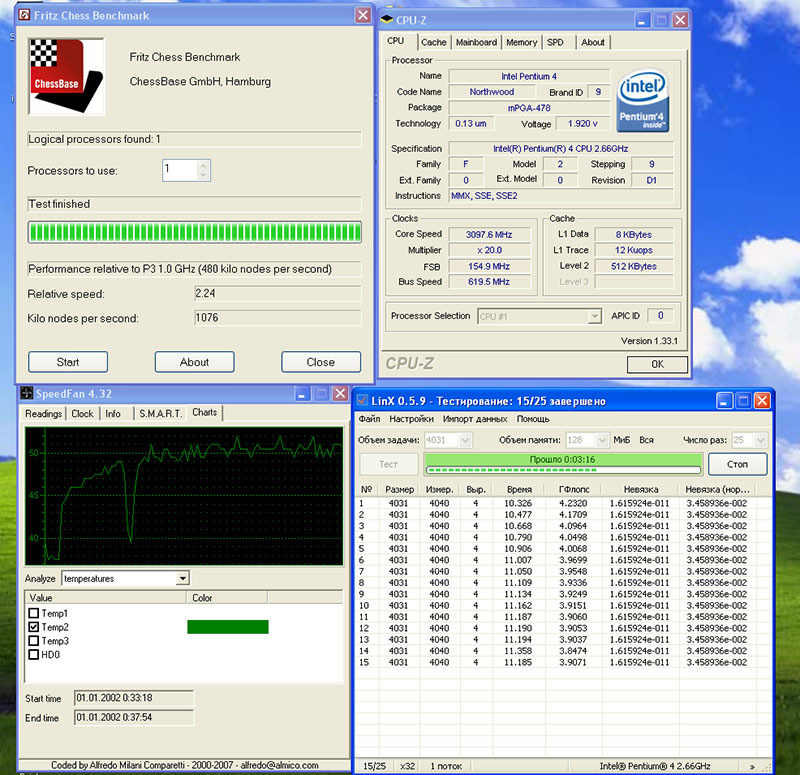Image resolution: width=800 pixels, height=775 pixels.
Task: Click the Relative speed value 2.24
Action: tap(278, 293)
